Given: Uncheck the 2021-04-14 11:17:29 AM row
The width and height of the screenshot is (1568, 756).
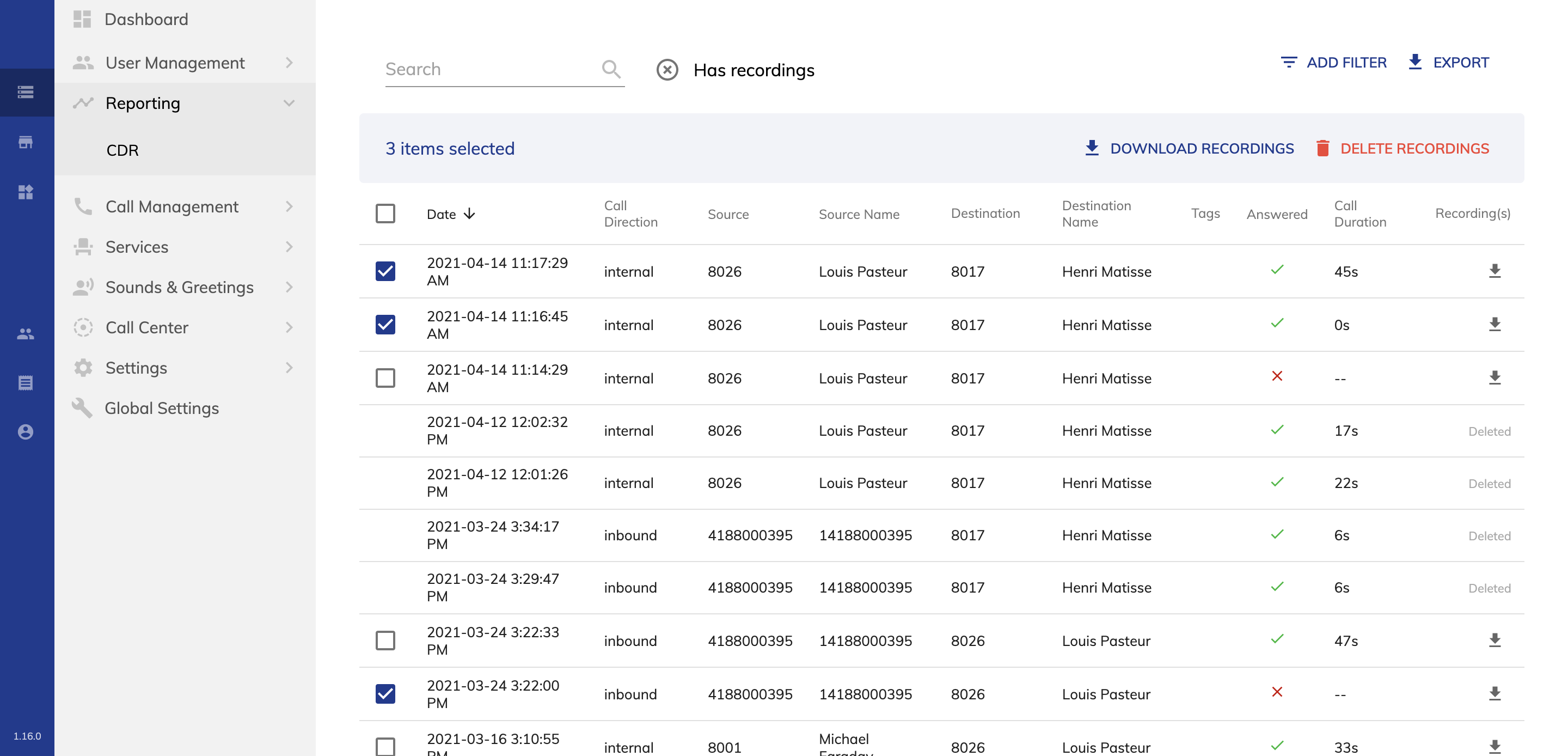Looking at the screenshot, I should [385, 271].
